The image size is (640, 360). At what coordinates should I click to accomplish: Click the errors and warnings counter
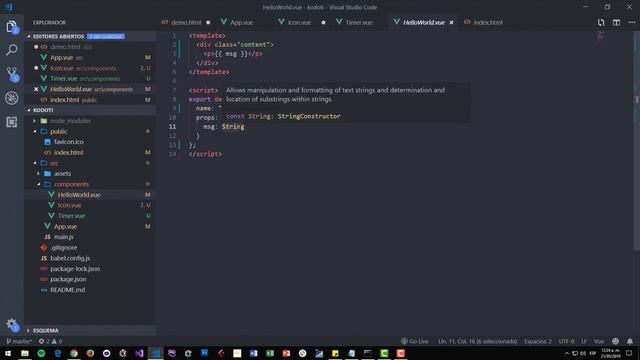(50, 341)
